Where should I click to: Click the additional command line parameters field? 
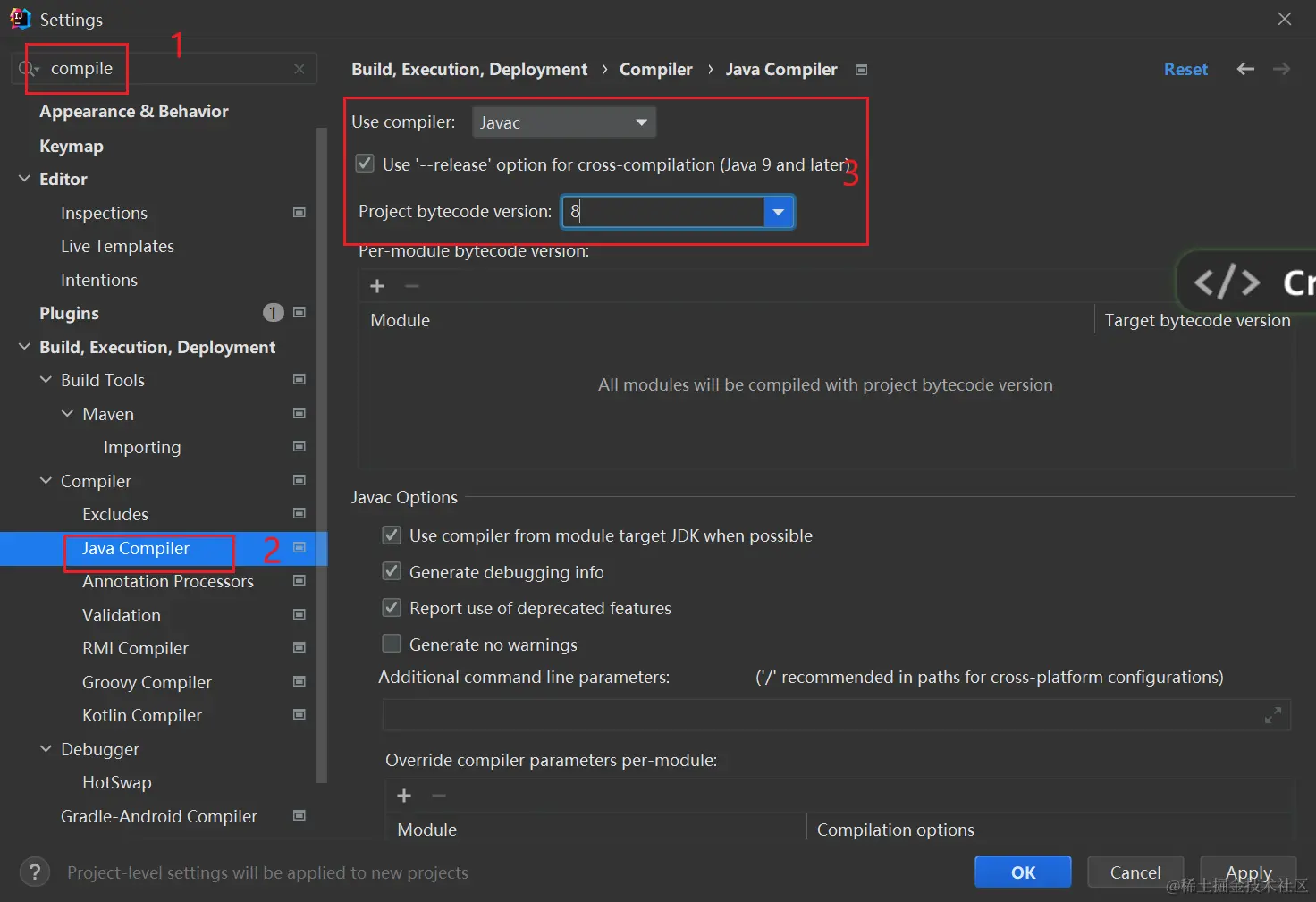point(836,715)
